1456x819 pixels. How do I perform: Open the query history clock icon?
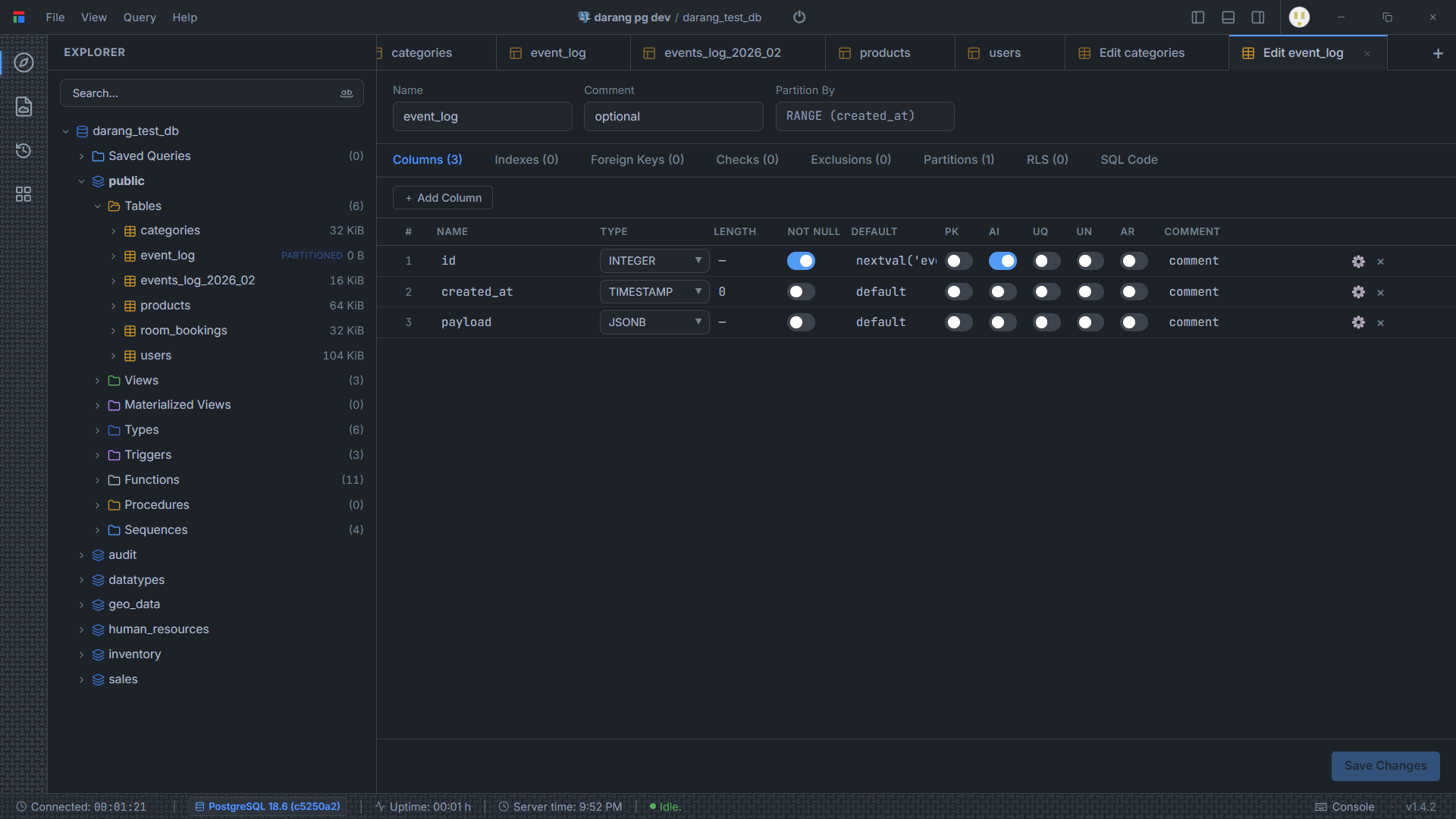[24, 150]
